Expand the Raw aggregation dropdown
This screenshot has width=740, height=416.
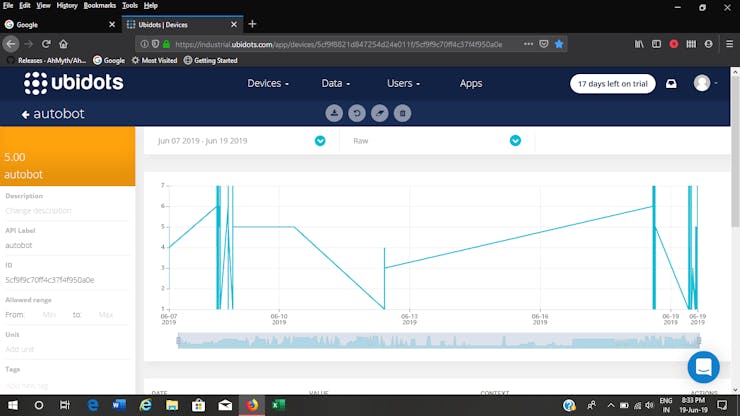click(515, 141)
